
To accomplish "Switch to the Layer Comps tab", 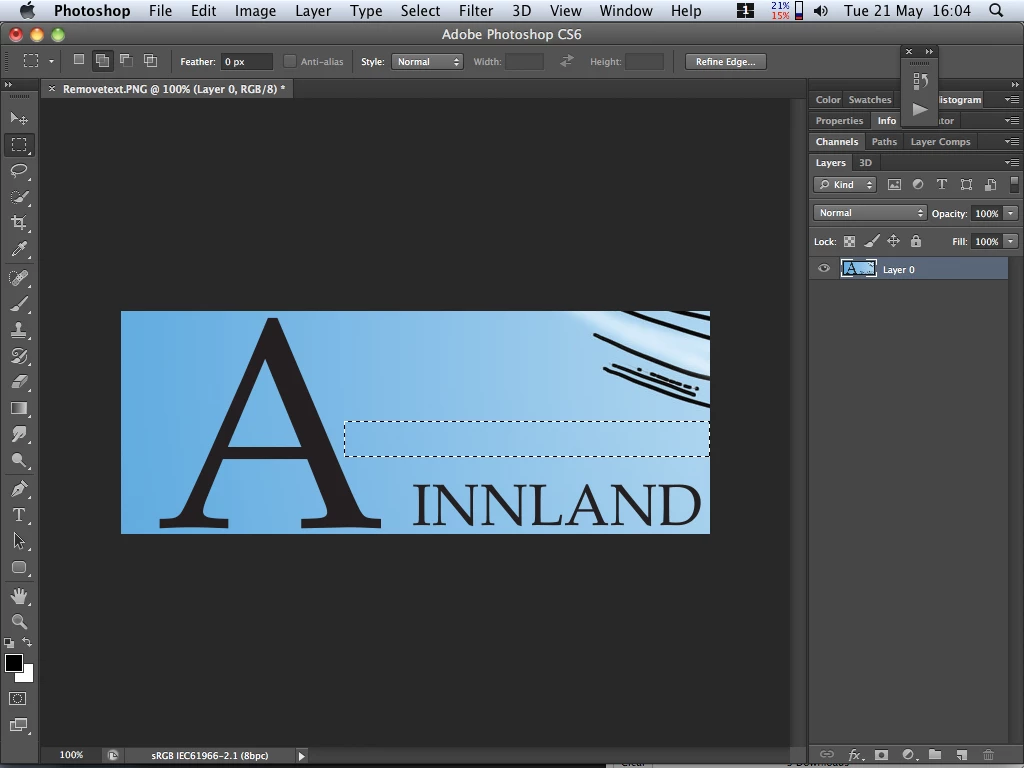I will point(940,142).
